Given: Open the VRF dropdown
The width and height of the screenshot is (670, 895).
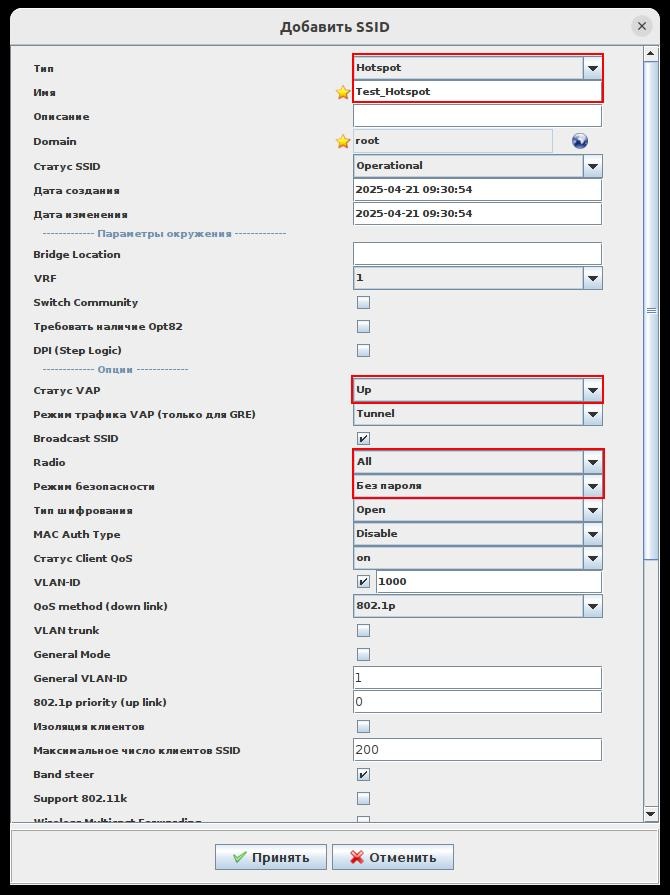Looking at the screenshot, I should tap(478, 278).
